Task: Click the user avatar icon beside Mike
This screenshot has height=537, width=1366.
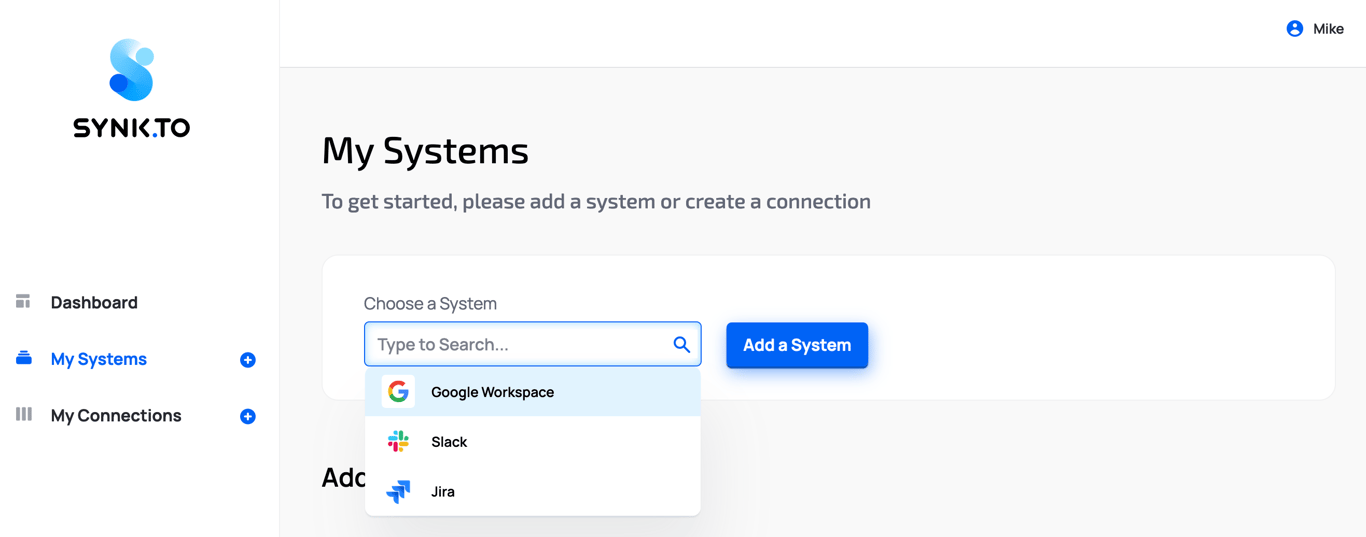Action: point(1295,29)
